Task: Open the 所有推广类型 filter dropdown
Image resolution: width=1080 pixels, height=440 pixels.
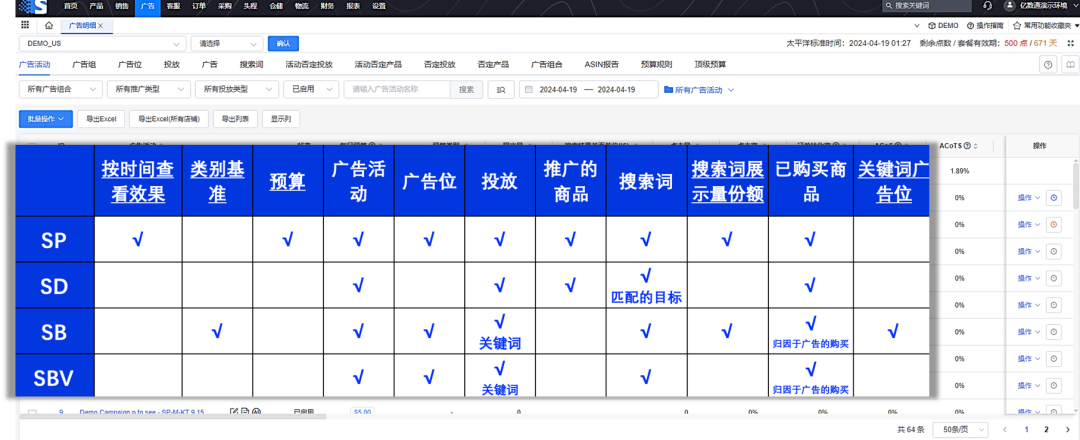Action: tap(149, 90)
